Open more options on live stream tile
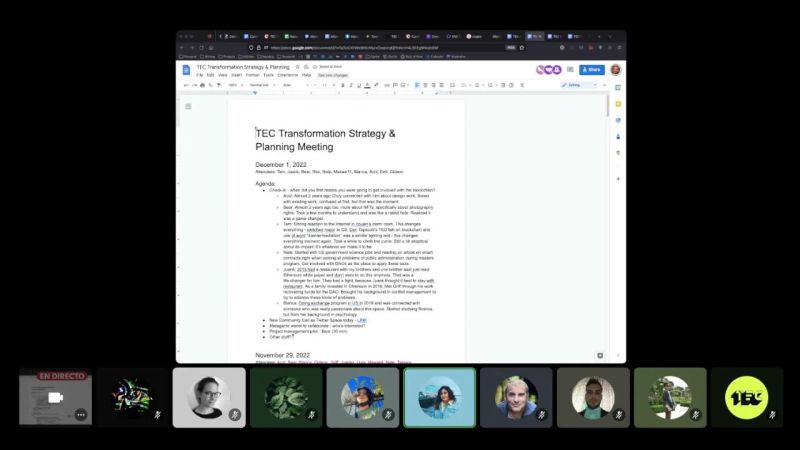 click(81, 415)
